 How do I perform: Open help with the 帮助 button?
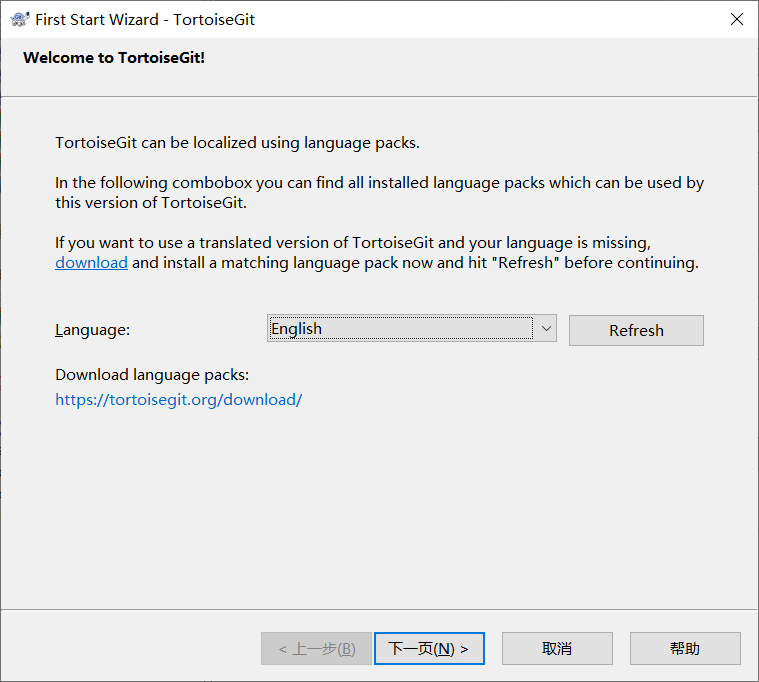point(685,649)
